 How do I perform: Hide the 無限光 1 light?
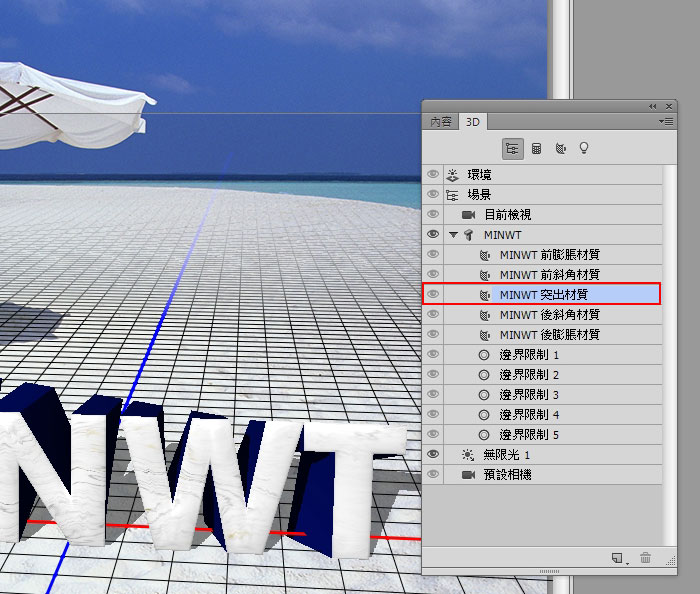433,455
